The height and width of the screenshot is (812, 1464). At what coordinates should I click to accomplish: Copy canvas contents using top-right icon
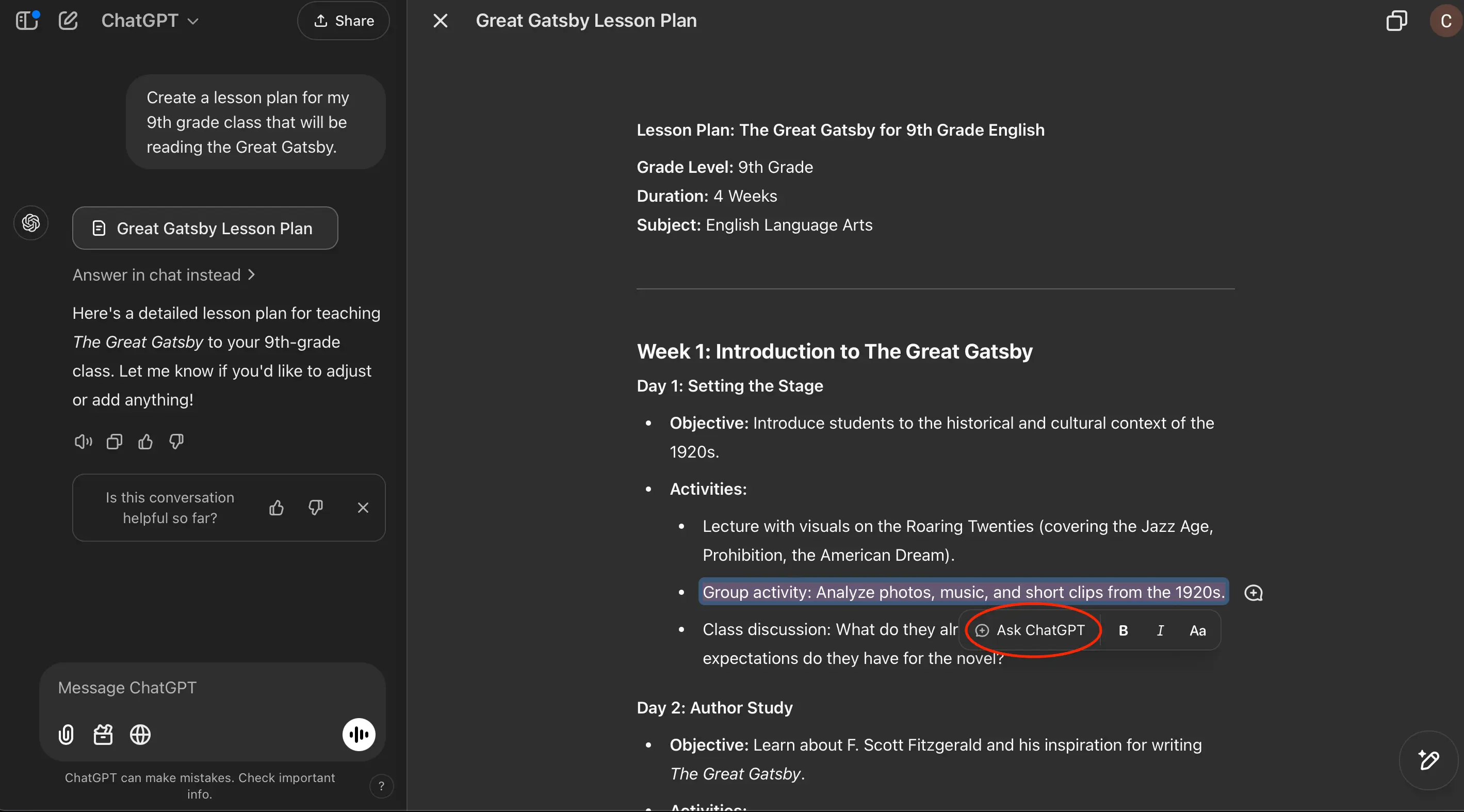(1396, 21)
